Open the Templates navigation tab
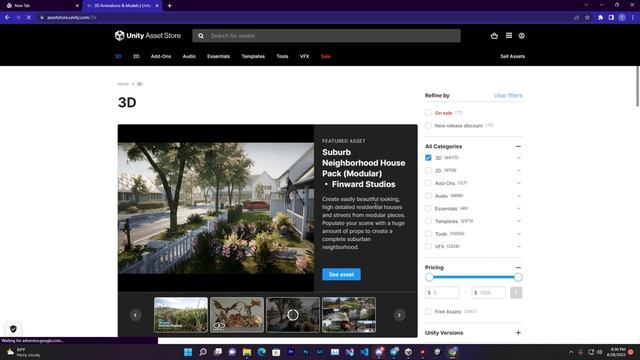 tap(253, 56)
